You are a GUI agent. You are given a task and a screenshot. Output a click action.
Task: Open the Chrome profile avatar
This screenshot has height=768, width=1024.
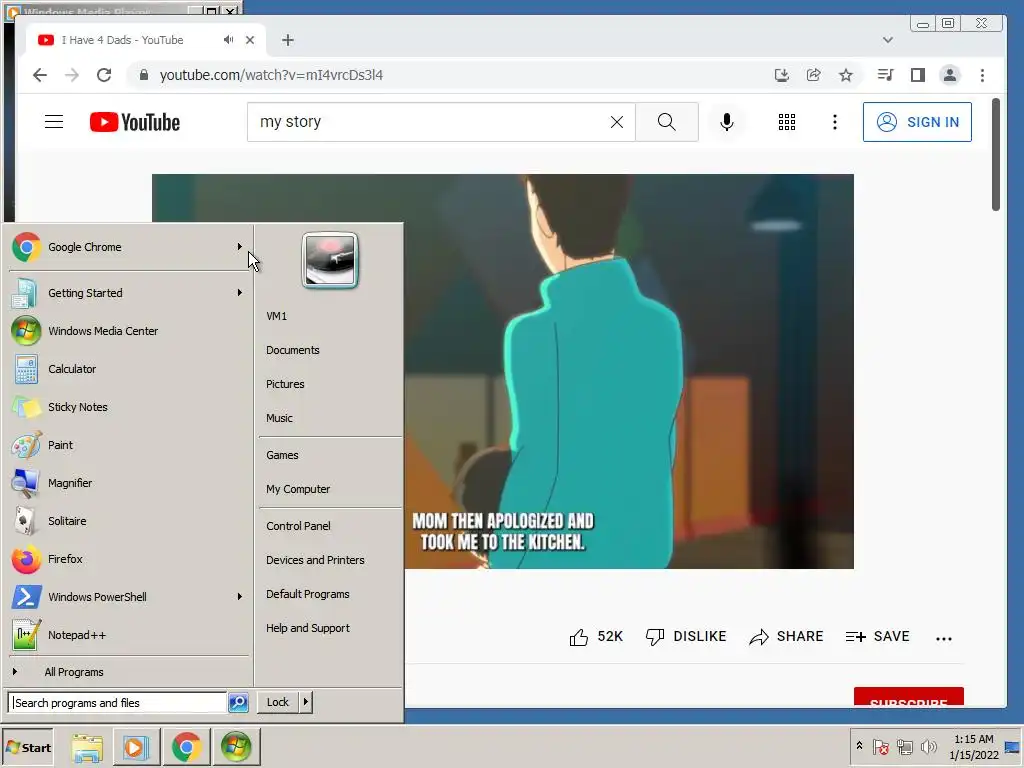pos(950,75)
